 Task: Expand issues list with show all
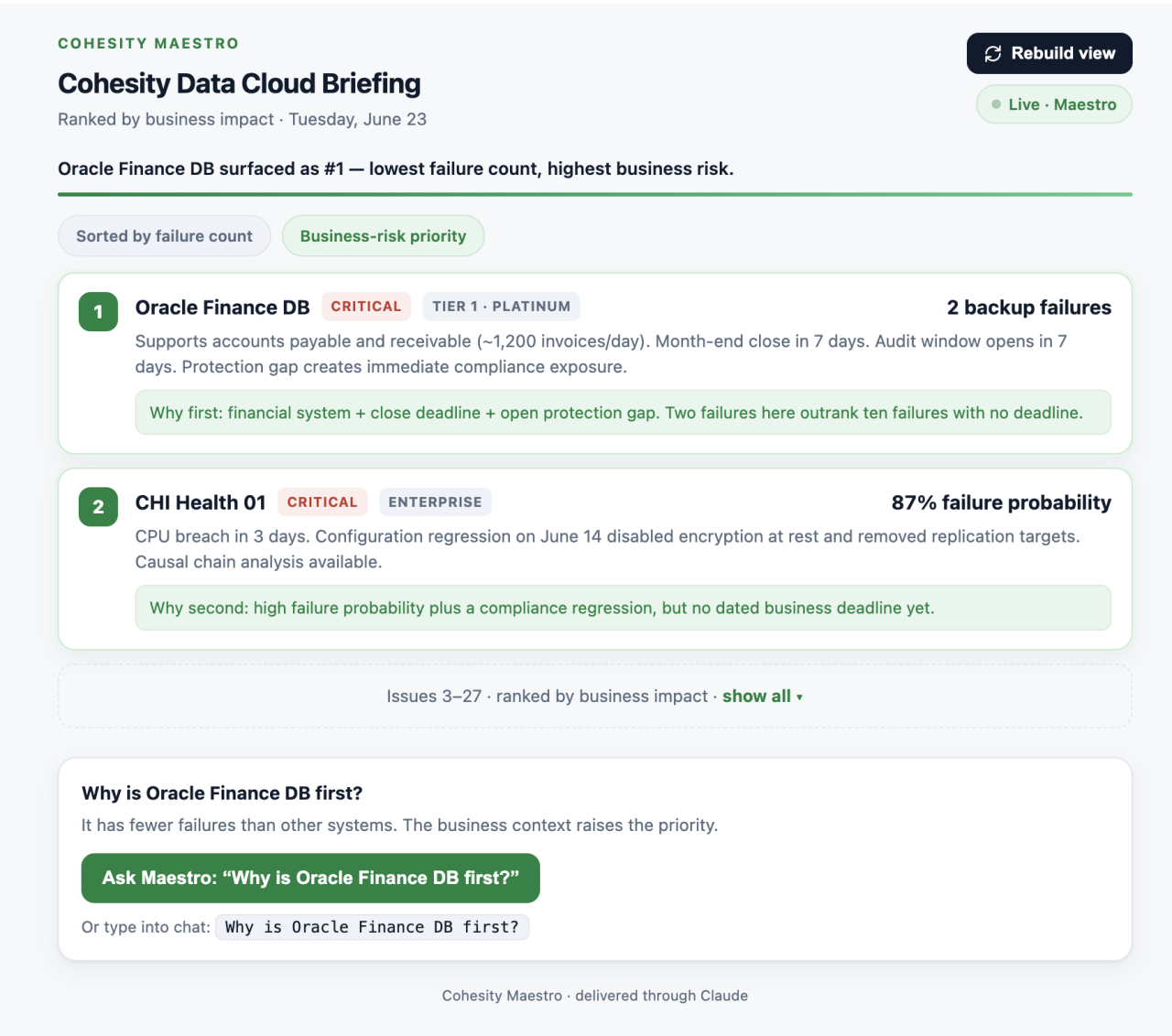click(x=762, y=696)
